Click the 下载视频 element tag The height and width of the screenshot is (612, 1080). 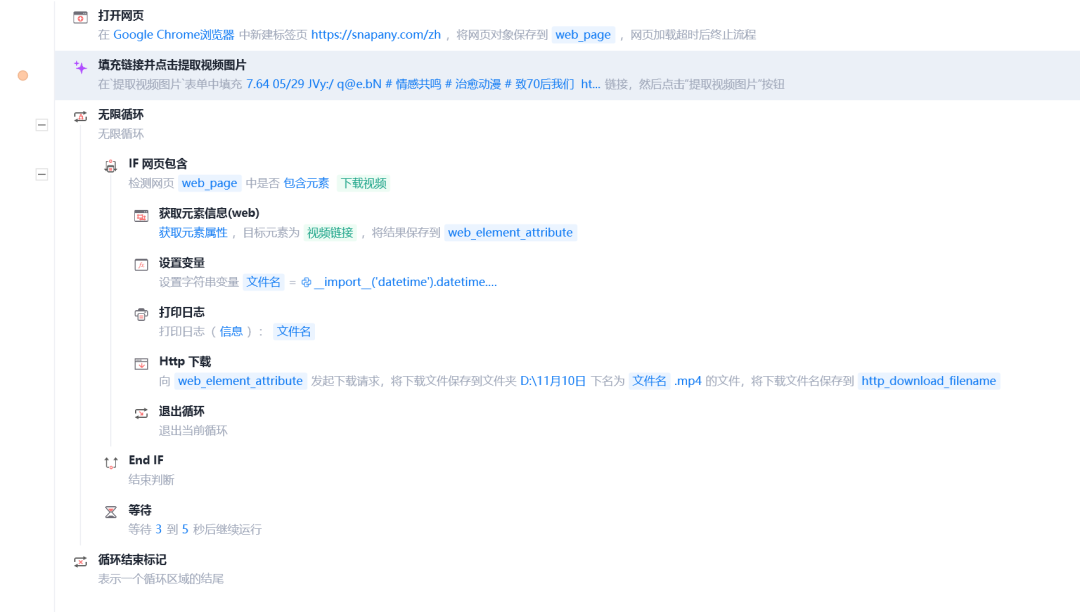pyautogui.click(x=364, y=183)
